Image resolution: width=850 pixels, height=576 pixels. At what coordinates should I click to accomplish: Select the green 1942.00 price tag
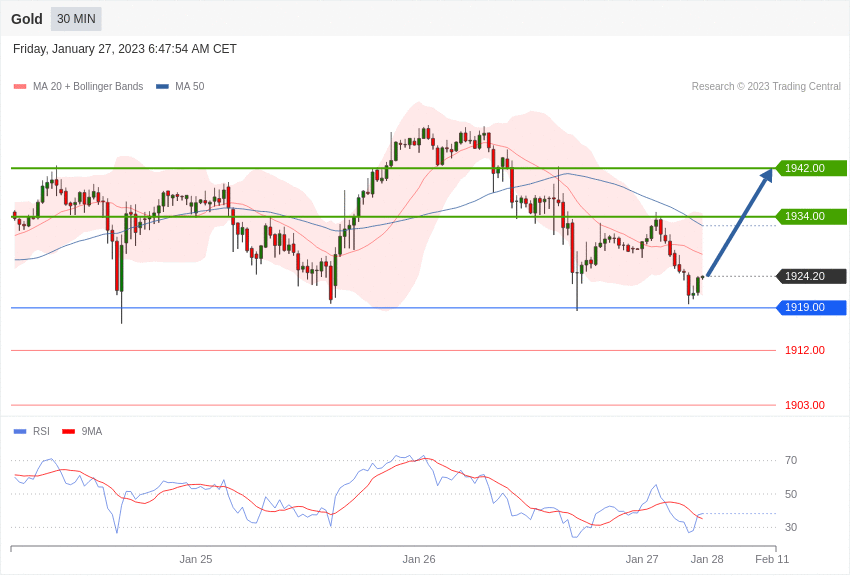tap(811, 168)
